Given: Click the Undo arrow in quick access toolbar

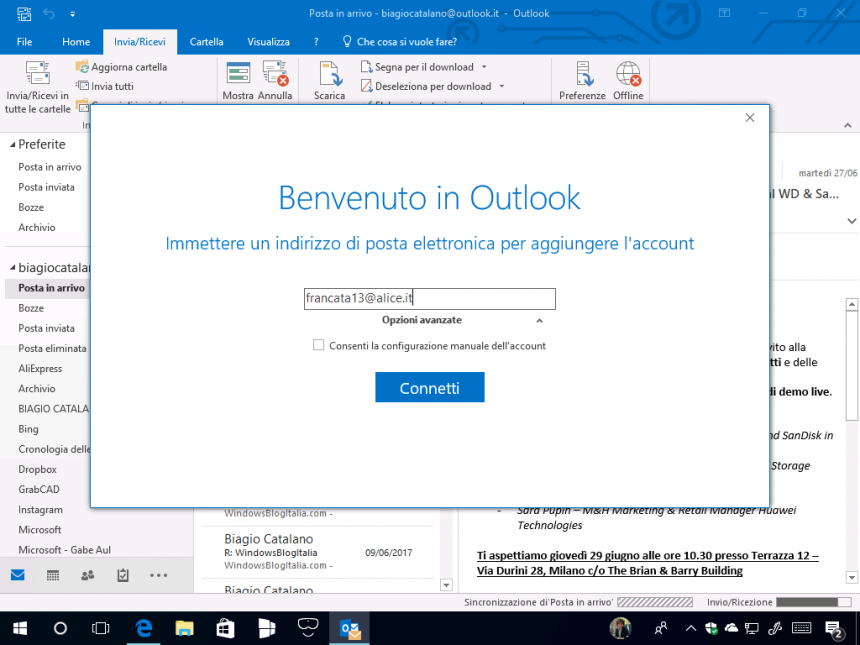Looking at the screenshot, I should [49, 14].
